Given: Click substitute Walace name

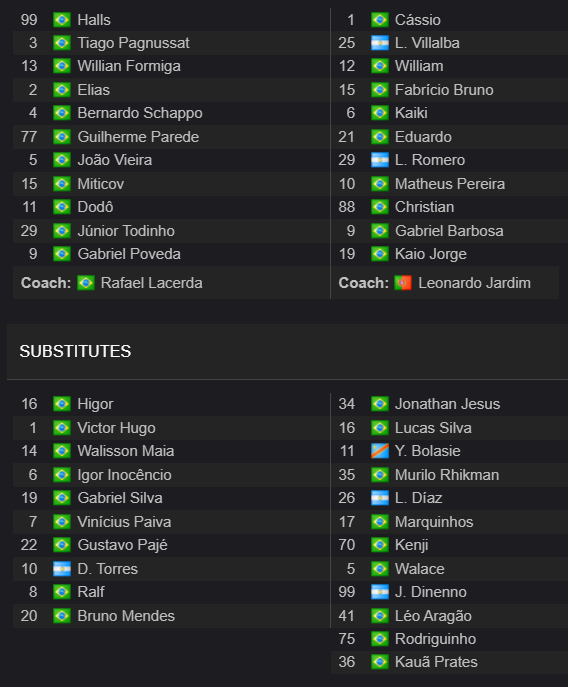Looking at the screenshot, I should [x=419, y=569].
